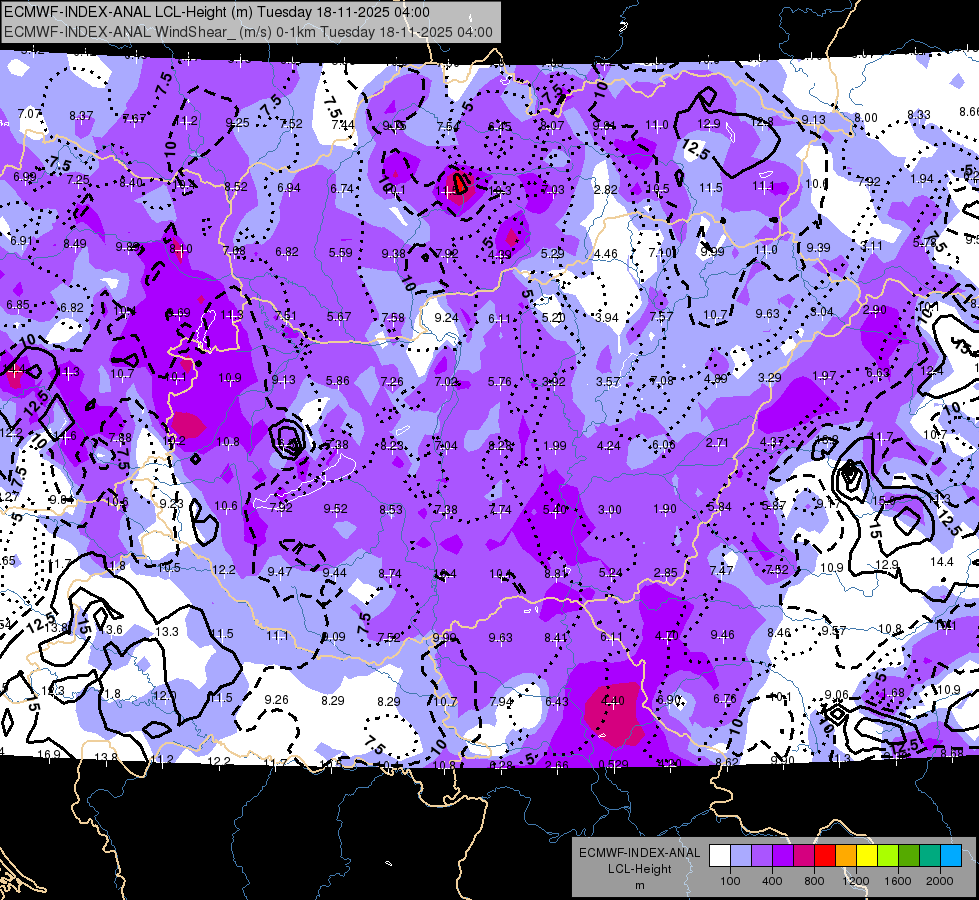This screenshot has width=979, height=900.
Task: Click the map value 9.26
Action: point(277,700)
